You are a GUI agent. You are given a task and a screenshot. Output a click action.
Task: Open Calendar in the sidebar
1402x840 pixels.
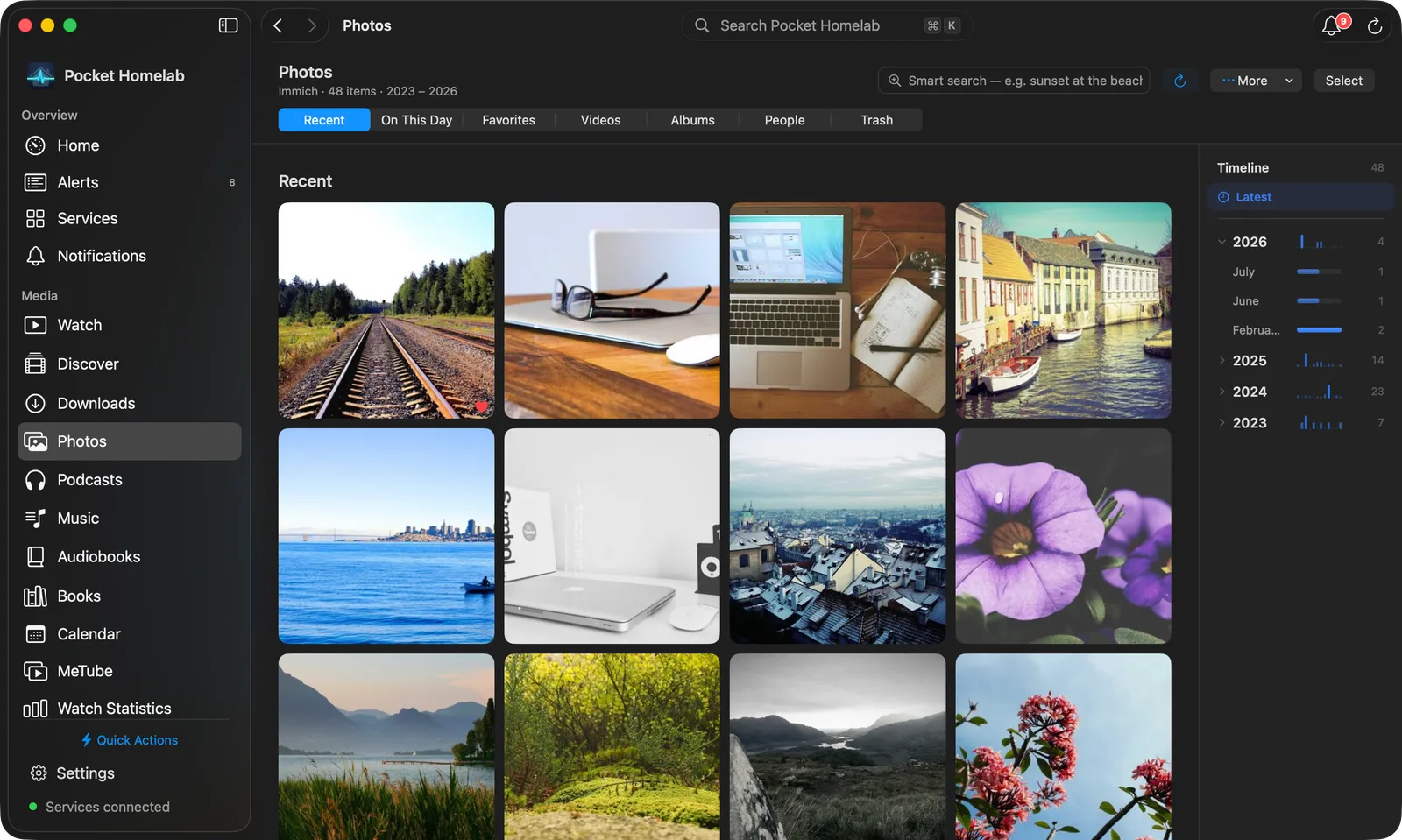129,634
